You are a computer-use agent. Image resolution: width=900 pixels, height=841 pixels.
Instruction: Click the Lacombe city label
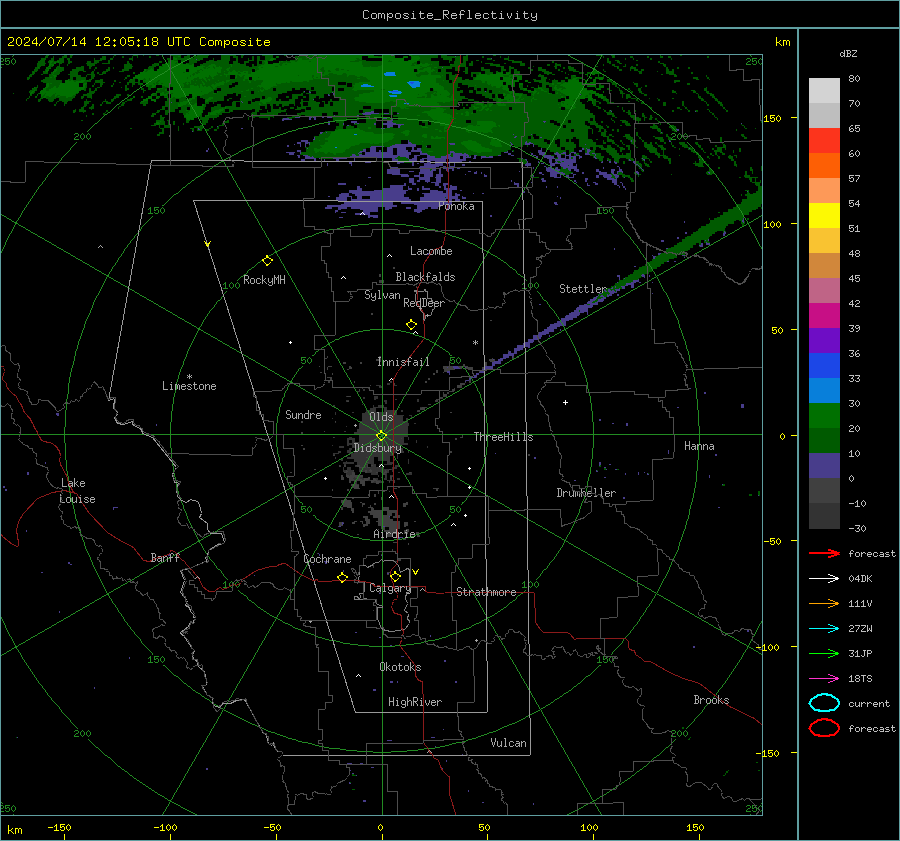431,251
